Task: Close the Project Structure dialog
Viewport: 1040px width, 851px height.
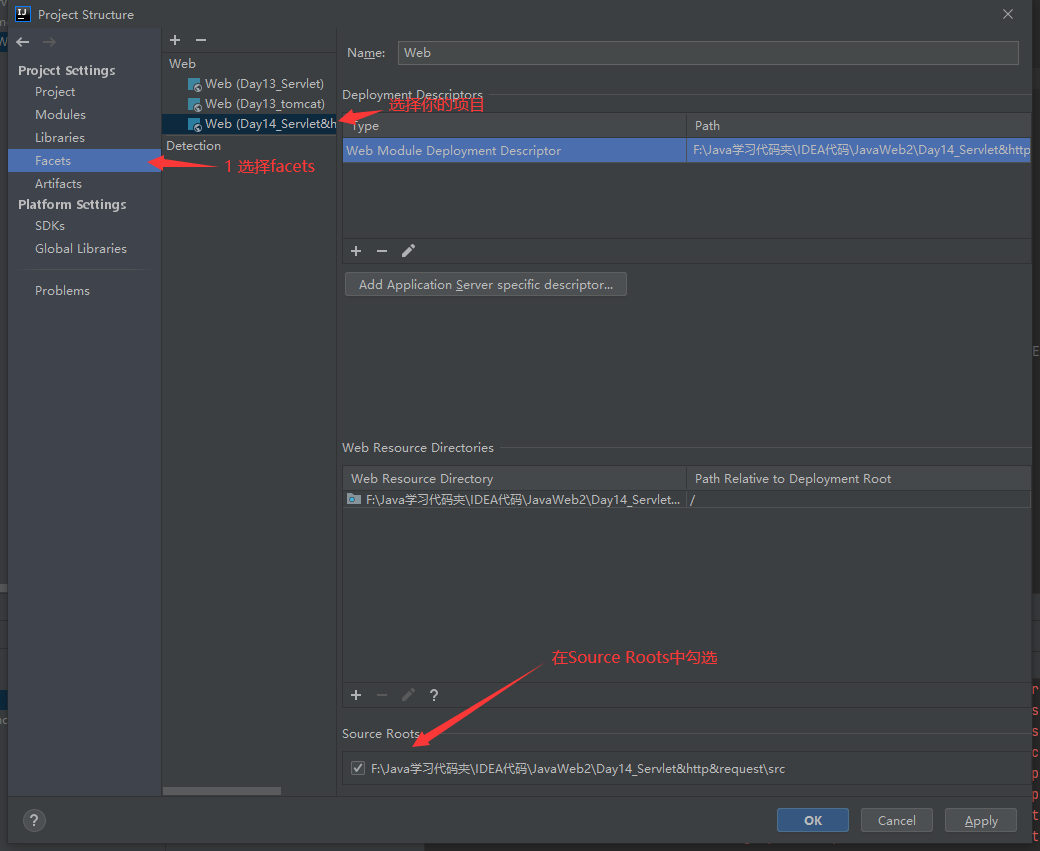Action: click(x=1008, y=14)
